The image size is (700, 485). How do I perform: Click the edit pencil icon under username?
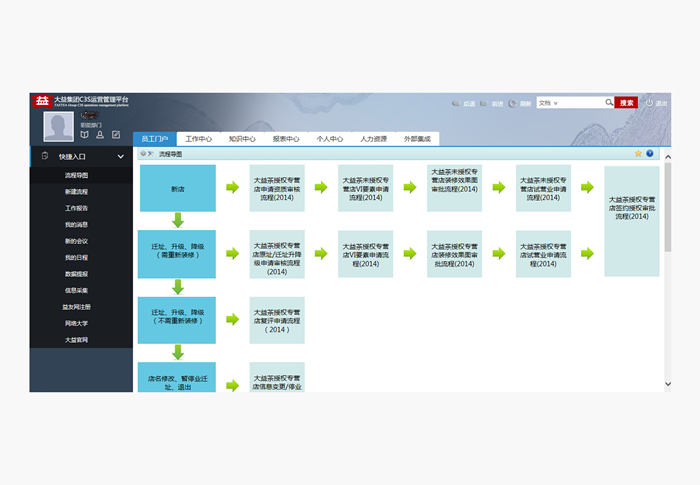pos(116,134)
